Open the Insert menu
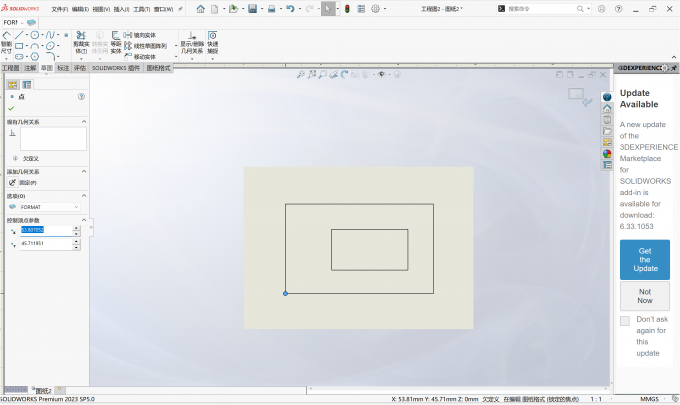 pyautogui.click(x=121, y=9)
